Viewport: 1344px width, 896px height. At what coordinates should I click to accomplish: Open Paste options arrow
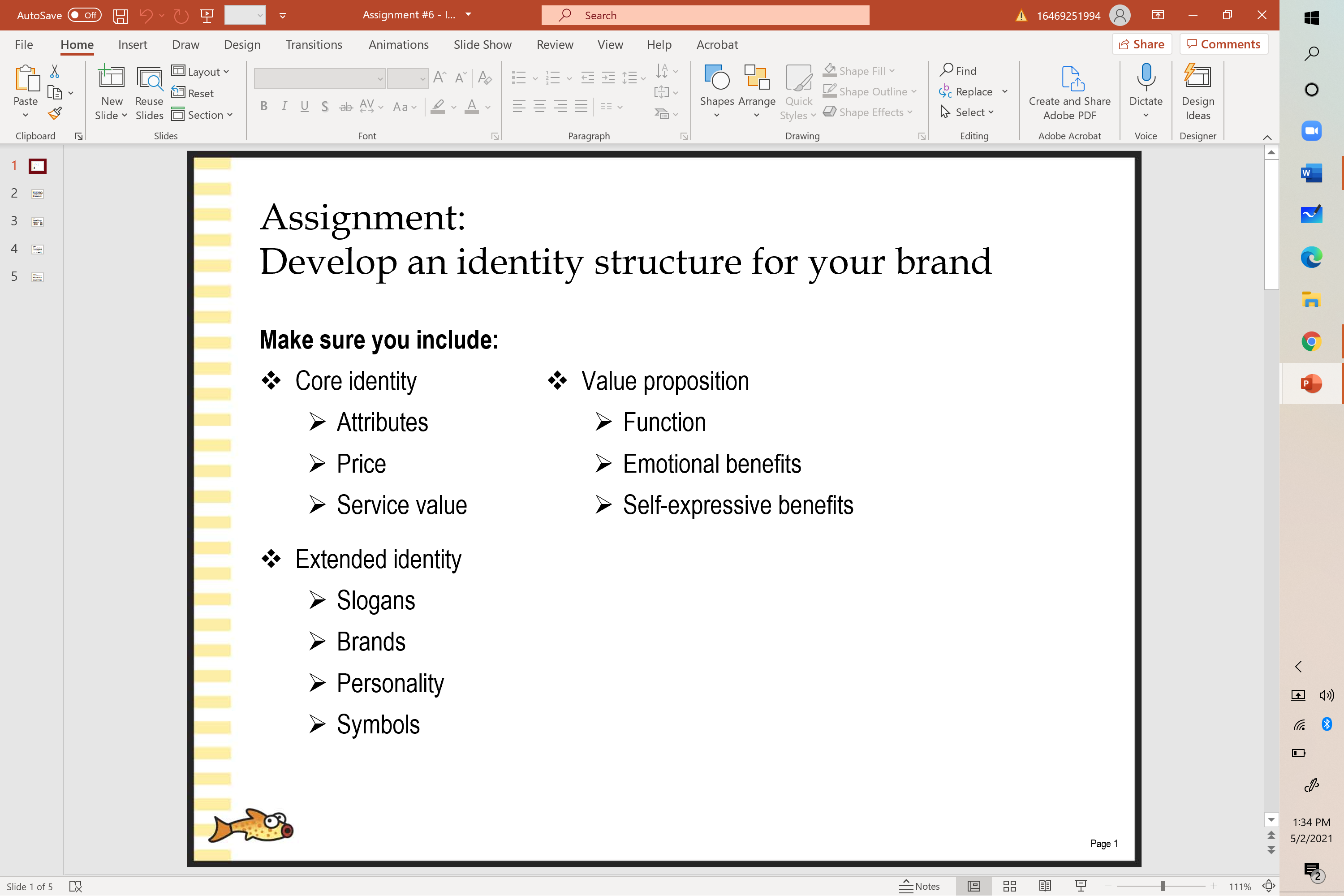tap(25, 116)
